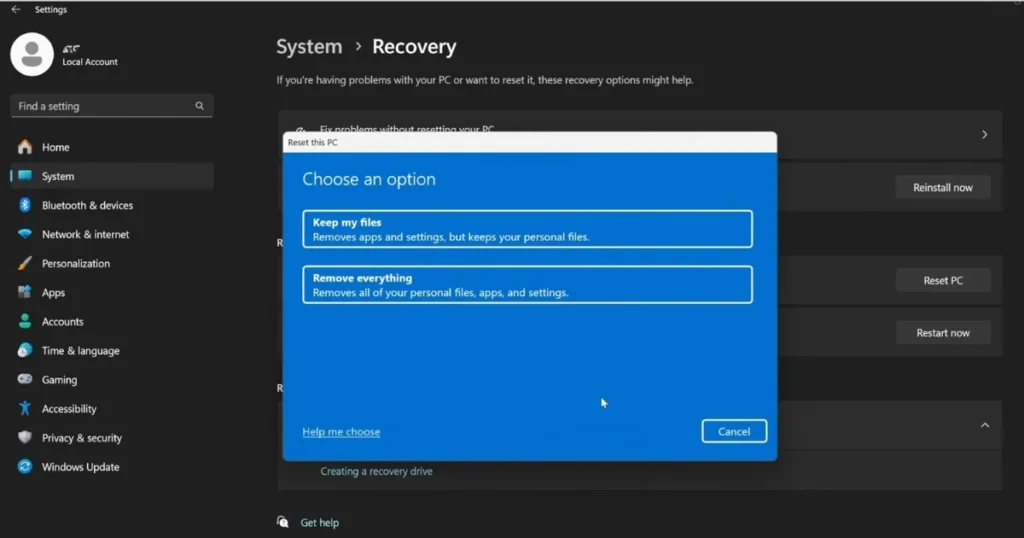Open Gaming settings
1024x538 pixels.
click(112, 379)
